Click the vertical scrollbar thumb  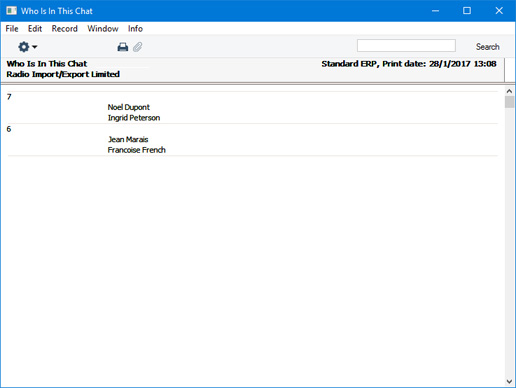509,102
